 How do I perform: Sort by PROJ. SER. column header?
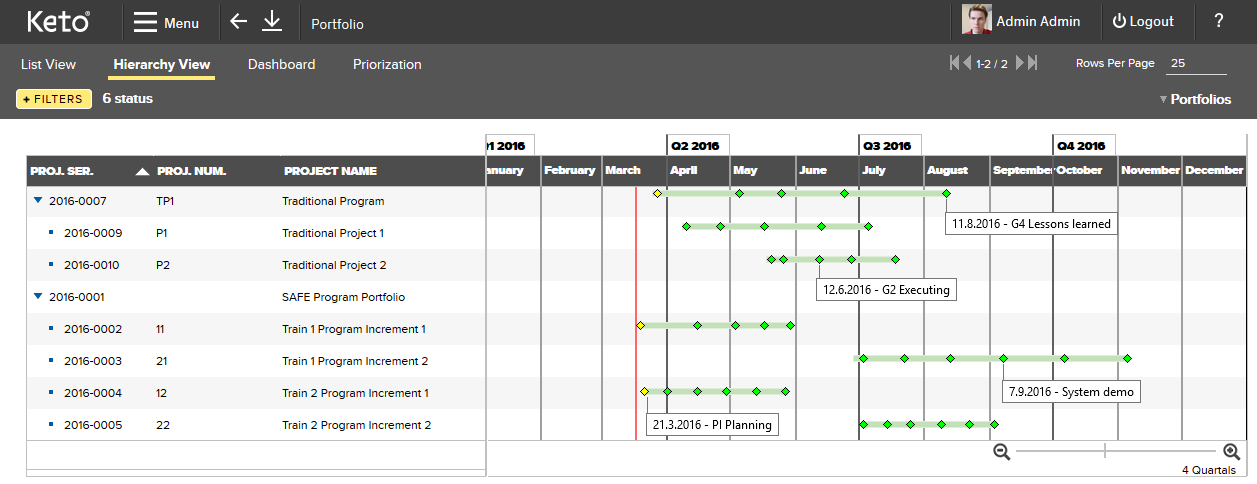tap(62, 171)
